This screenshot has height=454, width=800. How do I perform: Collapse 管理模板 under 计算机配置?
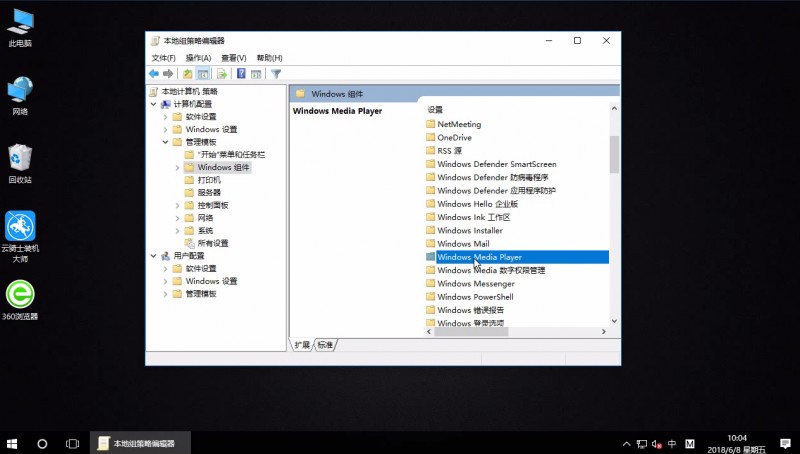165,142
